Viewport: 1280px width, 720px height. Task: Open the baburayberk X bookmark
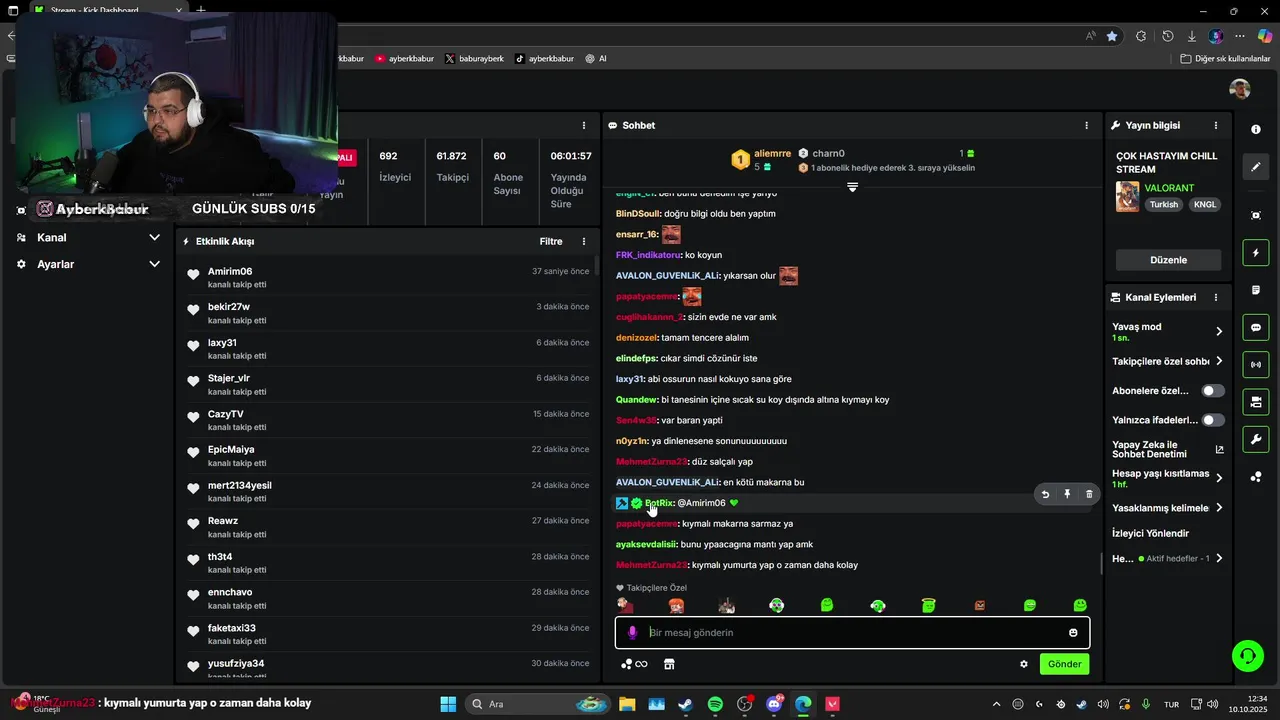tap(474, 59)
